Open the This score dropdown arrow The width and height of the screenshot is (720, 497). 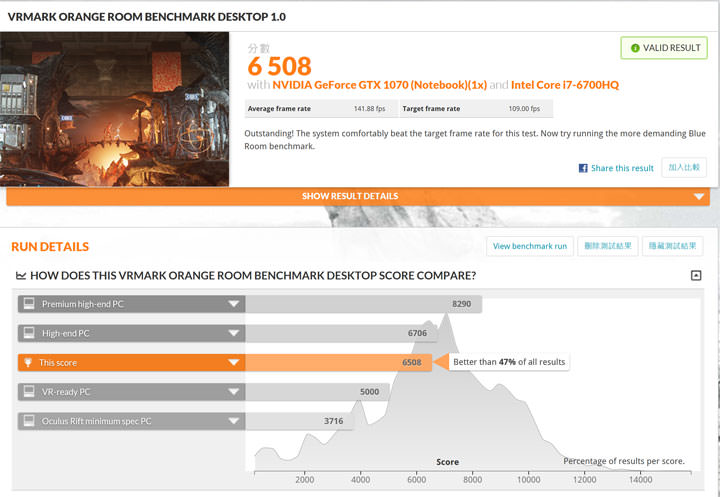tap(233, 363)
